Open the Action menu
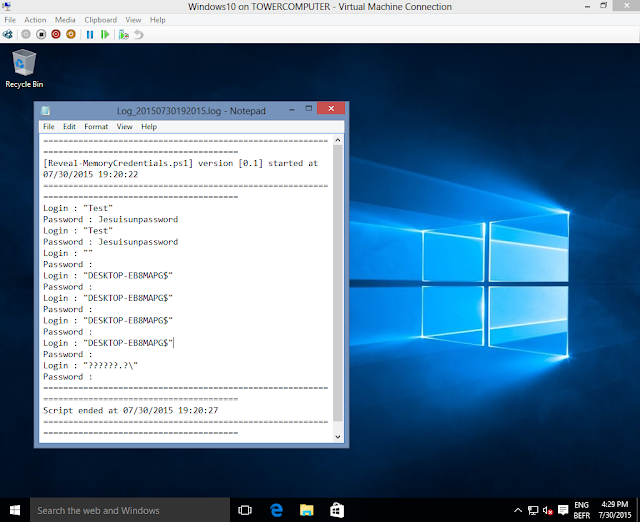 (x=35, y=20)
